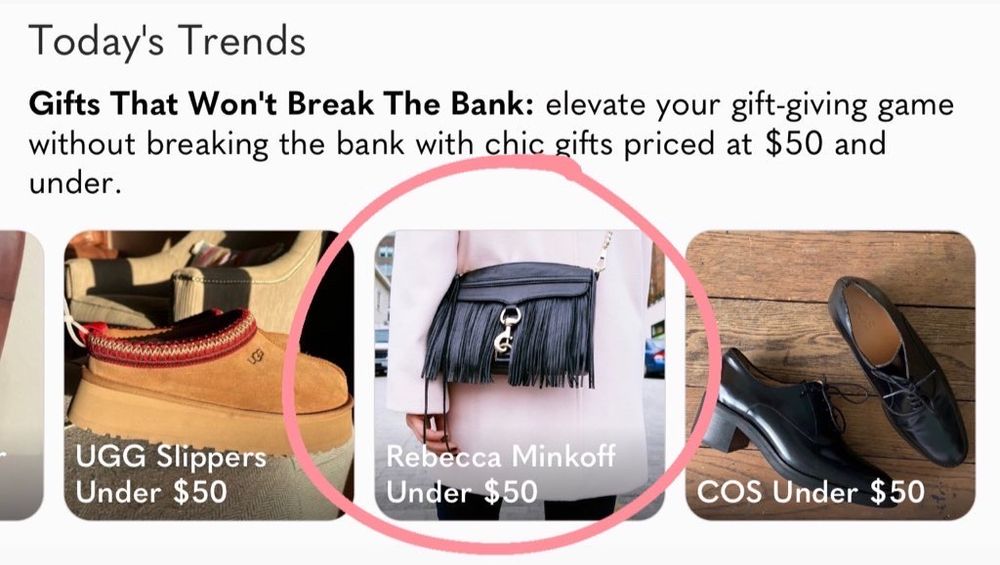Open the COS Under $50 card
1000x565 pixels.
point(830,375)
